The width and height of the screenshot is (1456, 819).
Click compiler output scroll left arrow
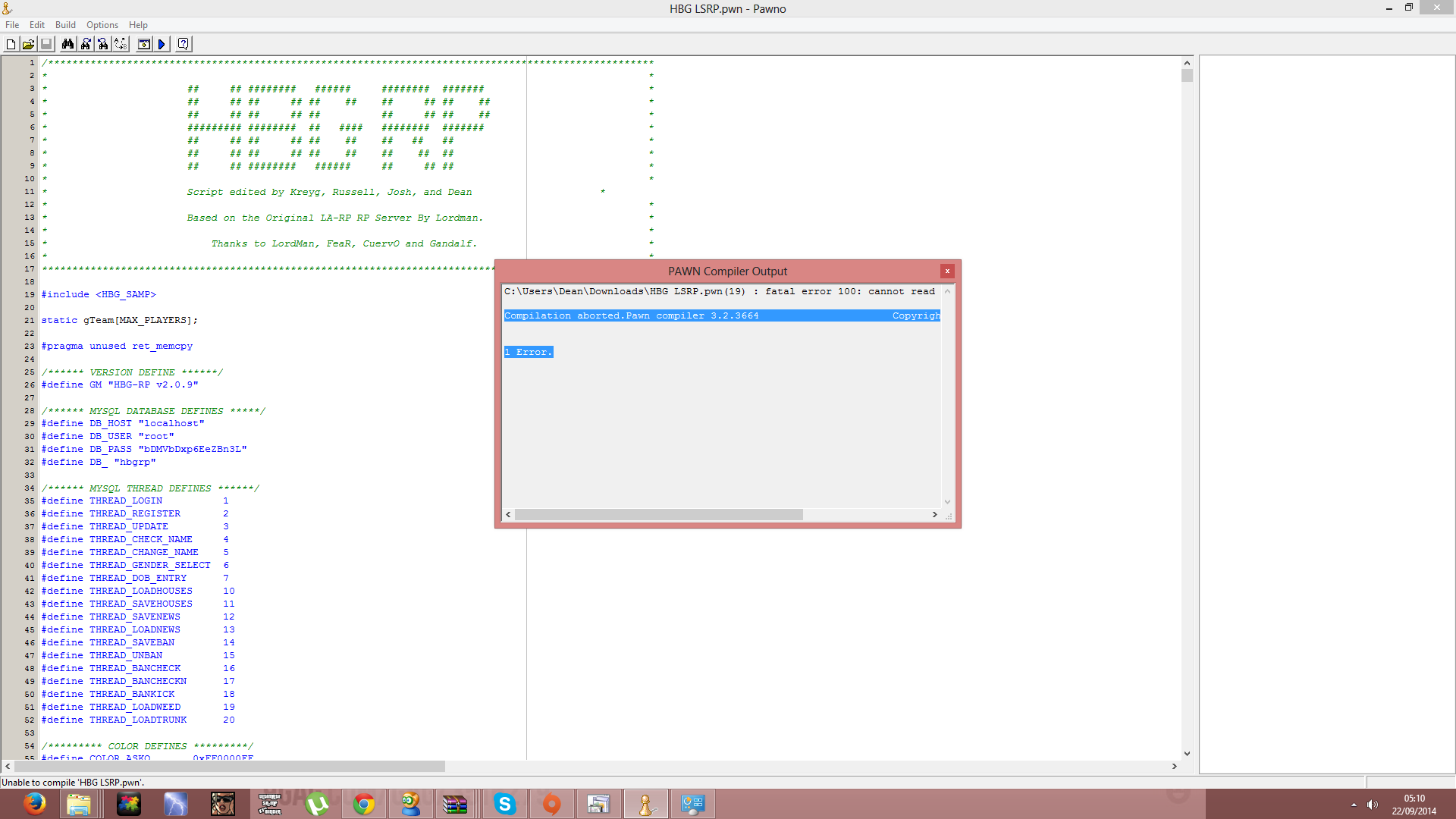[x=508, y=514]
